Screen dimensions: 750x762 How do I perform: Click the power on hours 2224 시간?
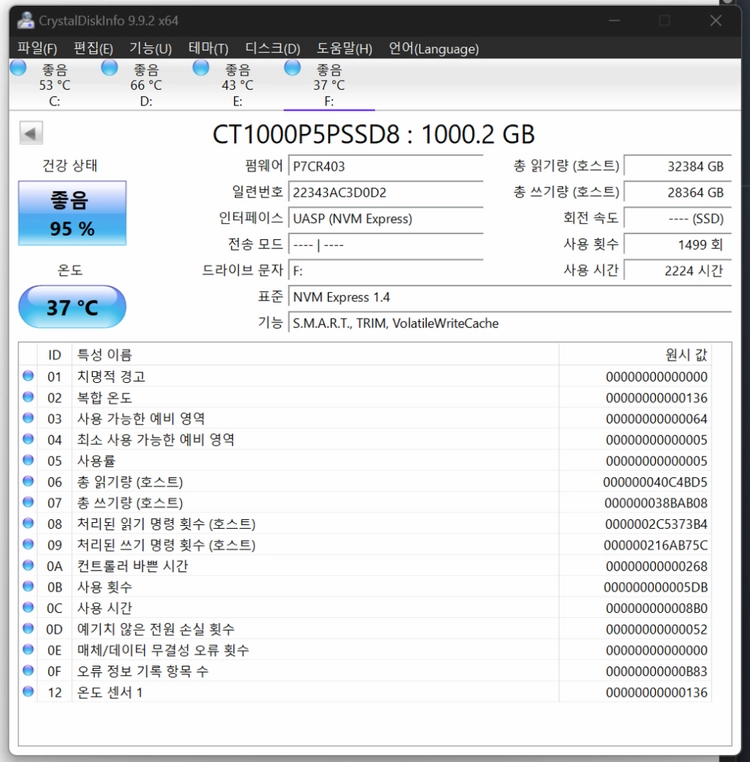point(678,270)
